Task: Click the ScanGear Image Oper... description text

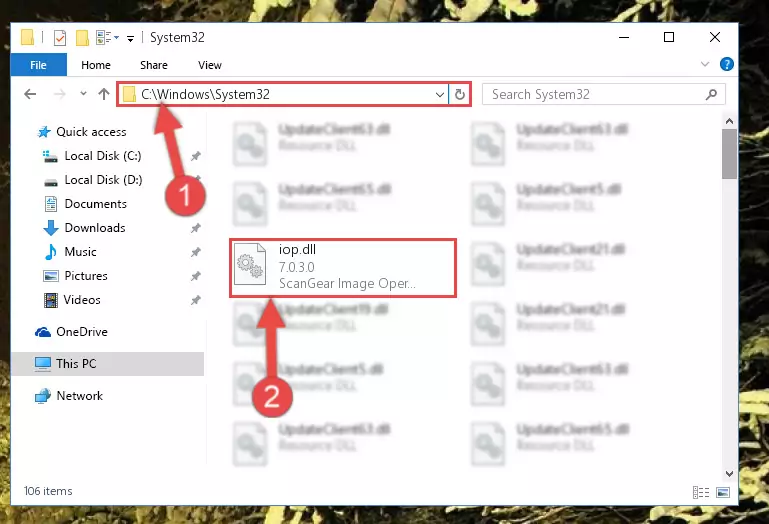Action: (x=347, y=284)
